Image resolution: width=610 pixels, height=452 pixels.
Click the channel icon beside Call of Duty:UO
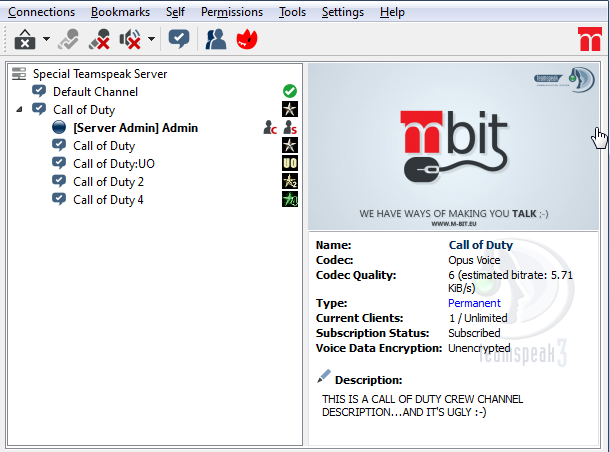pyautogui.click(x=59, y=163)
